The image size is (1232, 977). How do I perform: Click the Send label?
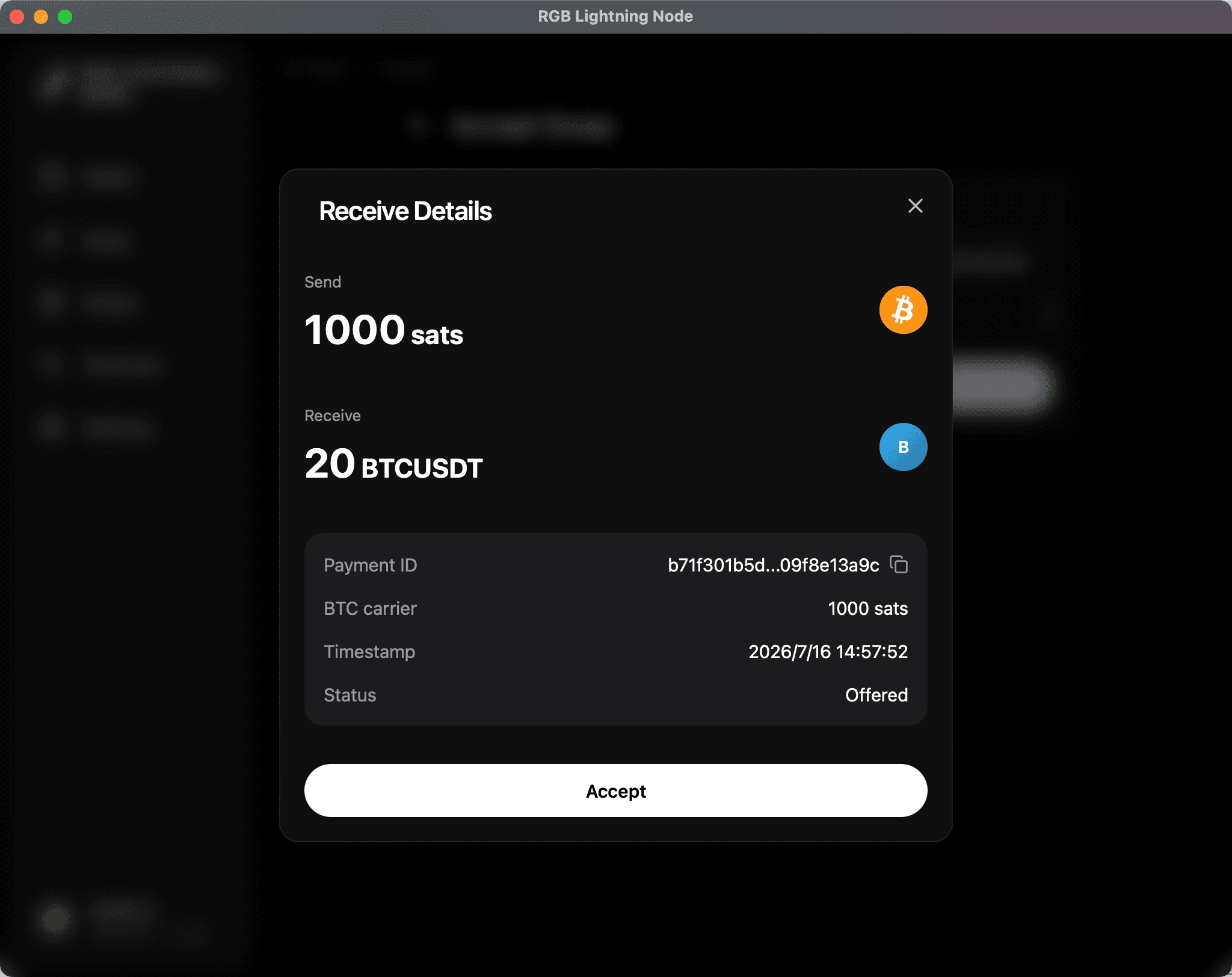pos(322,282)
